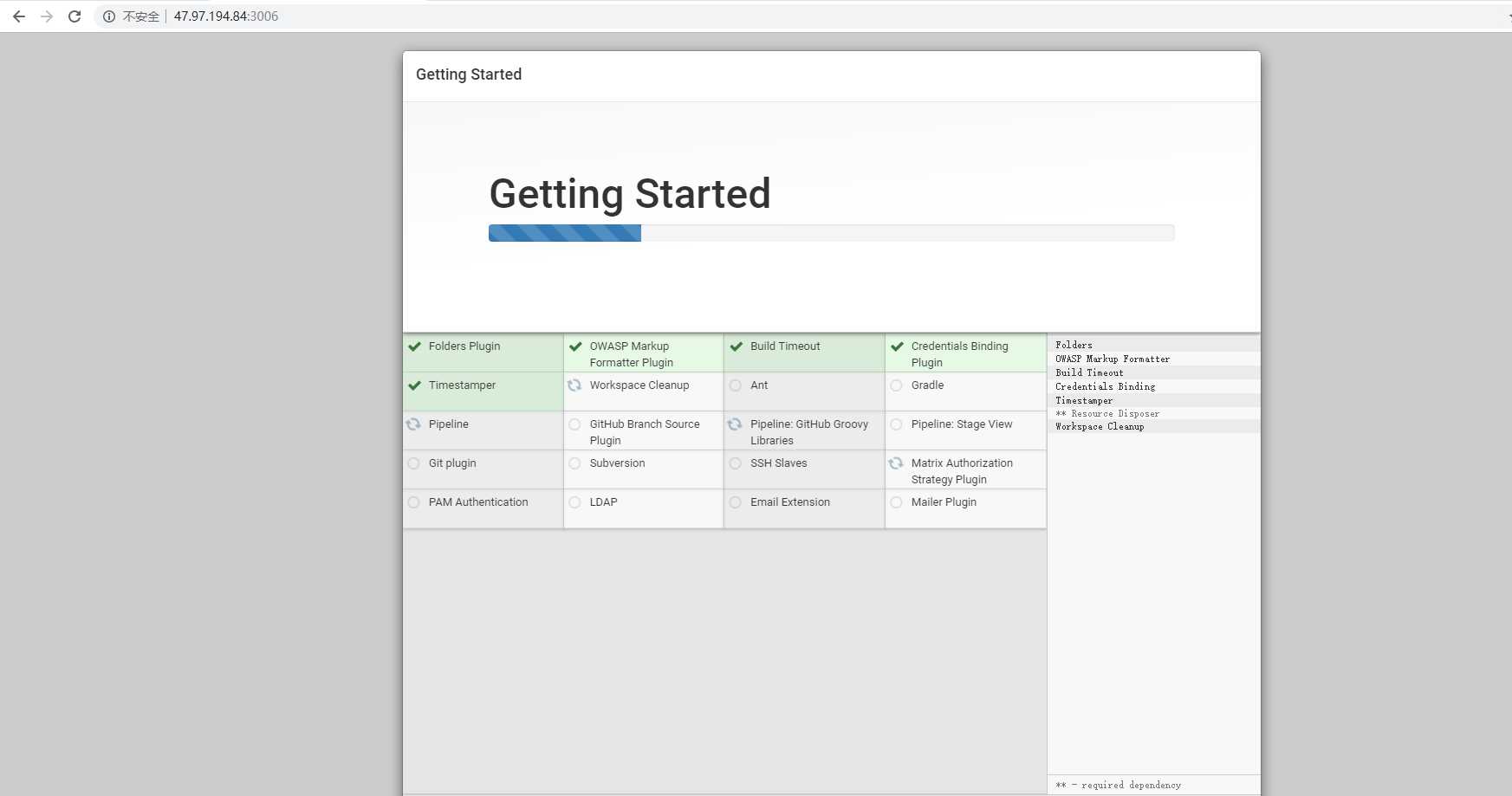The width and height of the screenshot is (1512, 796).
Task: Click the browser forward arrow
Action: point(47,16)
